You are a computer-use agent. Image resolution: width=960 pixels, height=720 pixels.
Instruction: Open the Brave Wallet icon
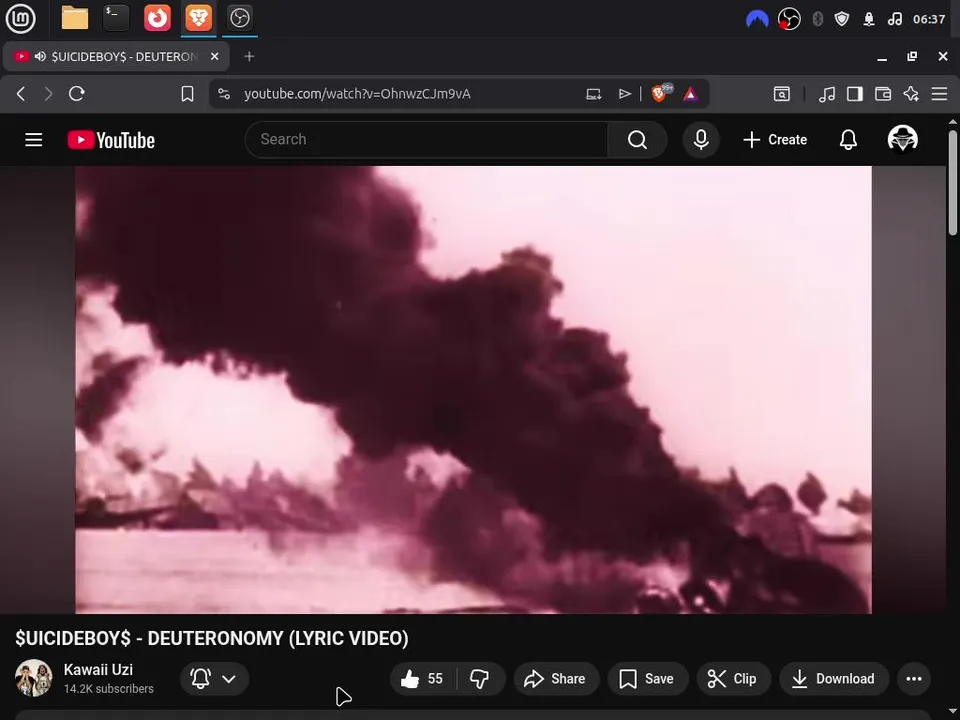(x=883, y=94)
